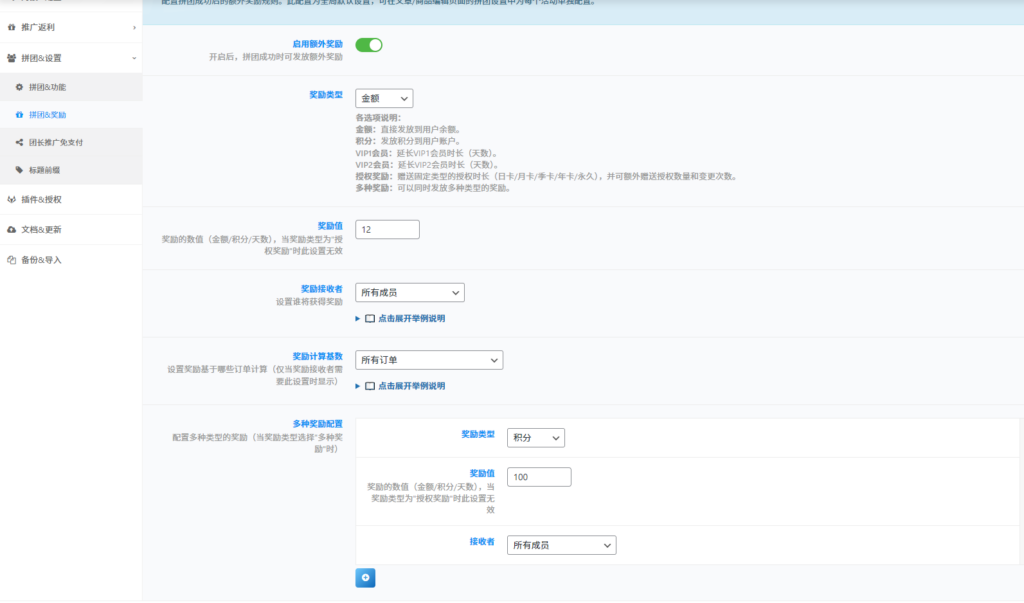Viewport: 1024px width, 603px height.
Task: Click the 奖励值 field containing 12
Action: [387, 230]
